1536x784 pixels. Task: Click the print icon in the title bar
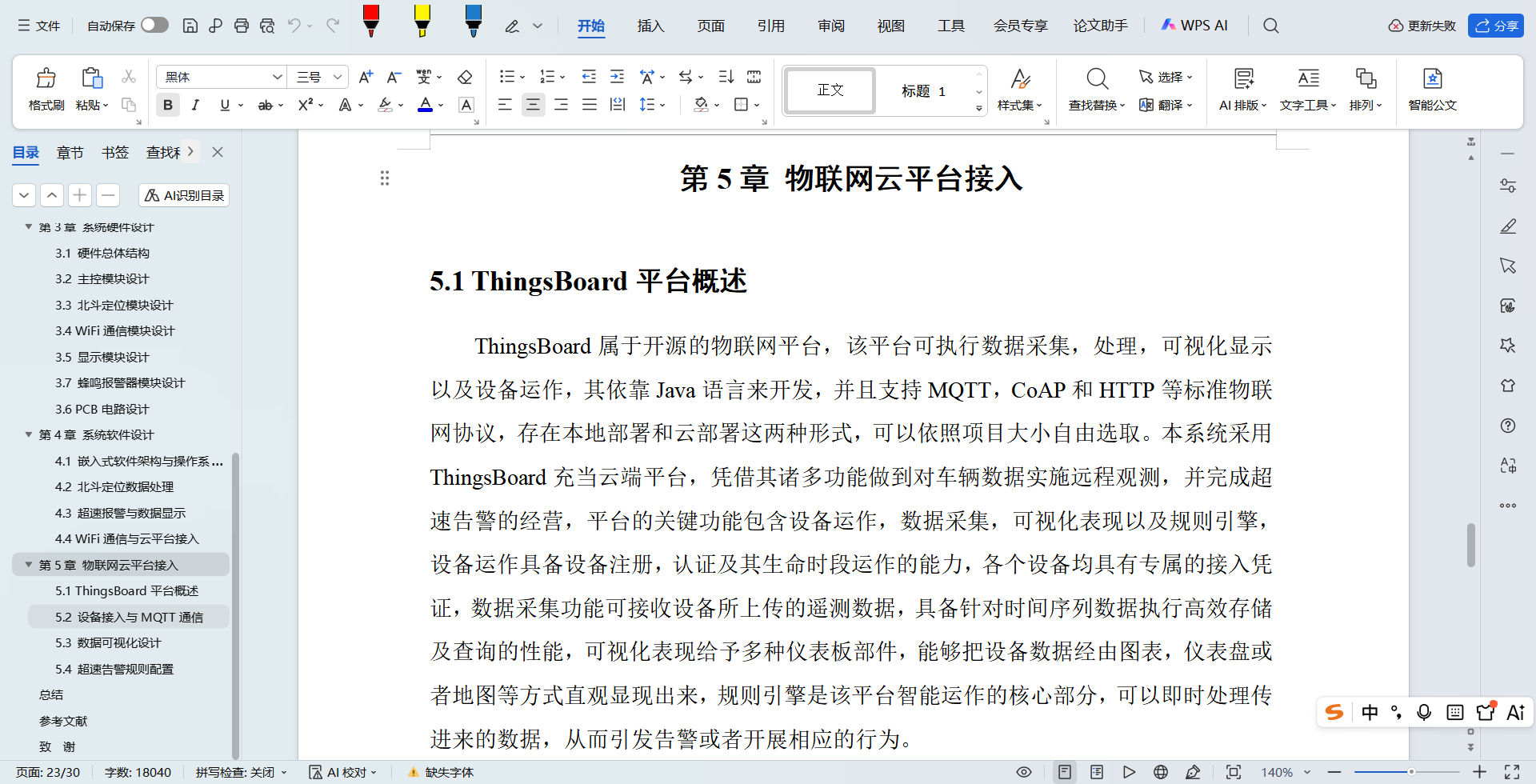[241, 26]
